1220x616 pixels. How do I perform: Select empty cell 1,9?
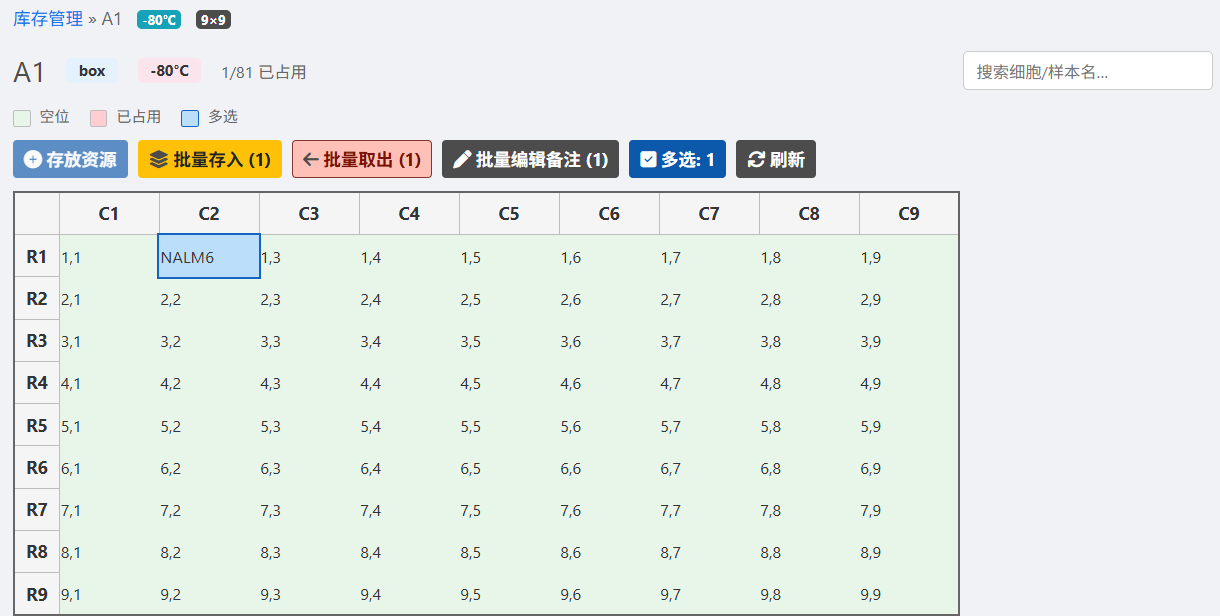click(x=908, y=256)
